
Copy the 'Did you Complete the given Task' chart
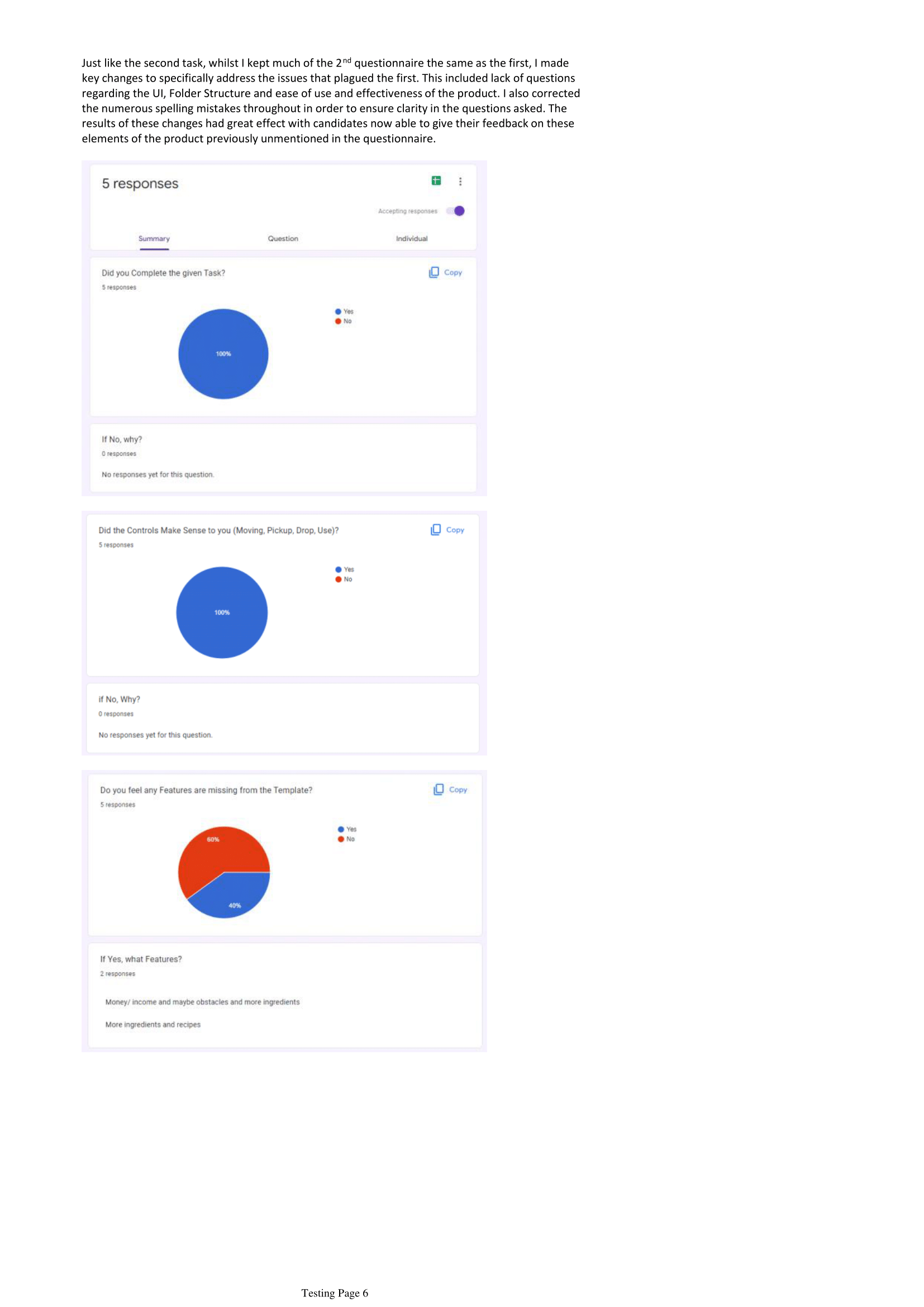445,272
